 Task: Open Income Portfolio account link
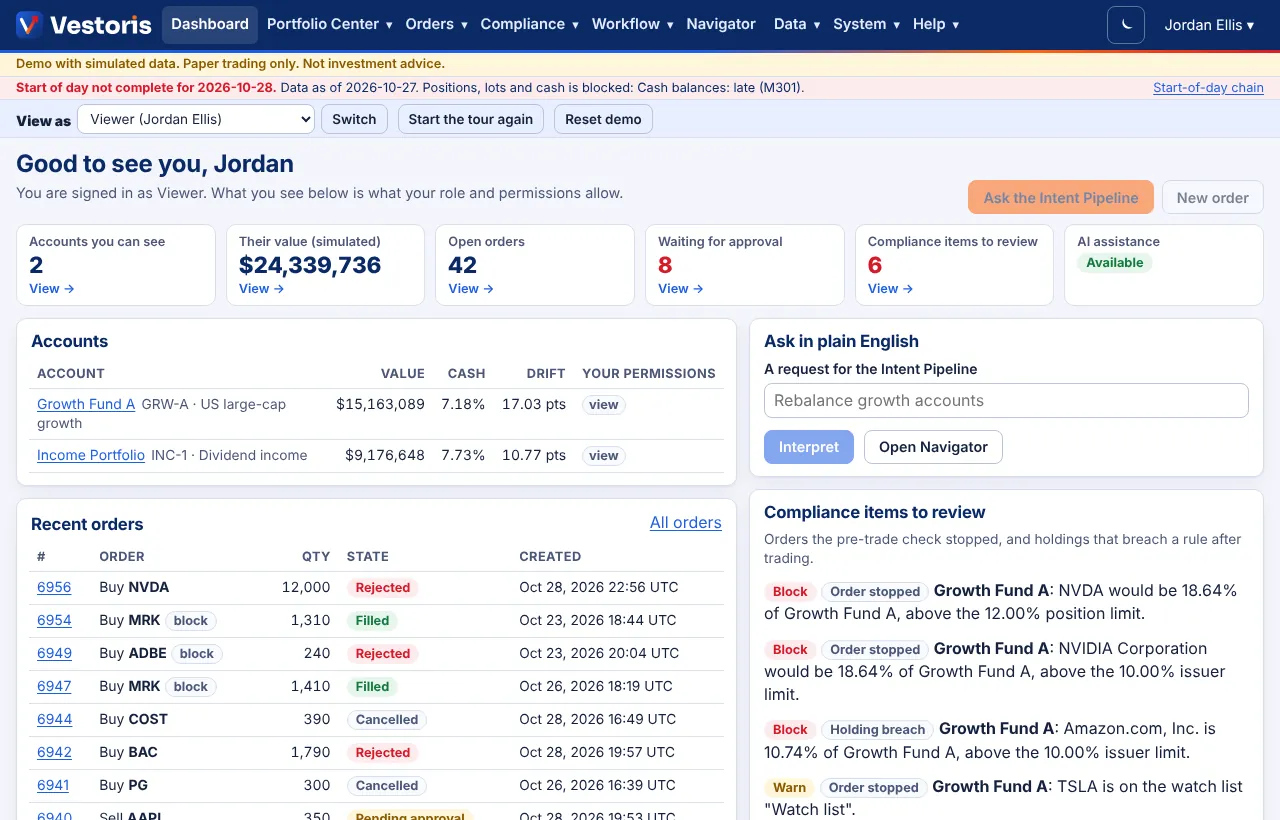pos(91,455)
